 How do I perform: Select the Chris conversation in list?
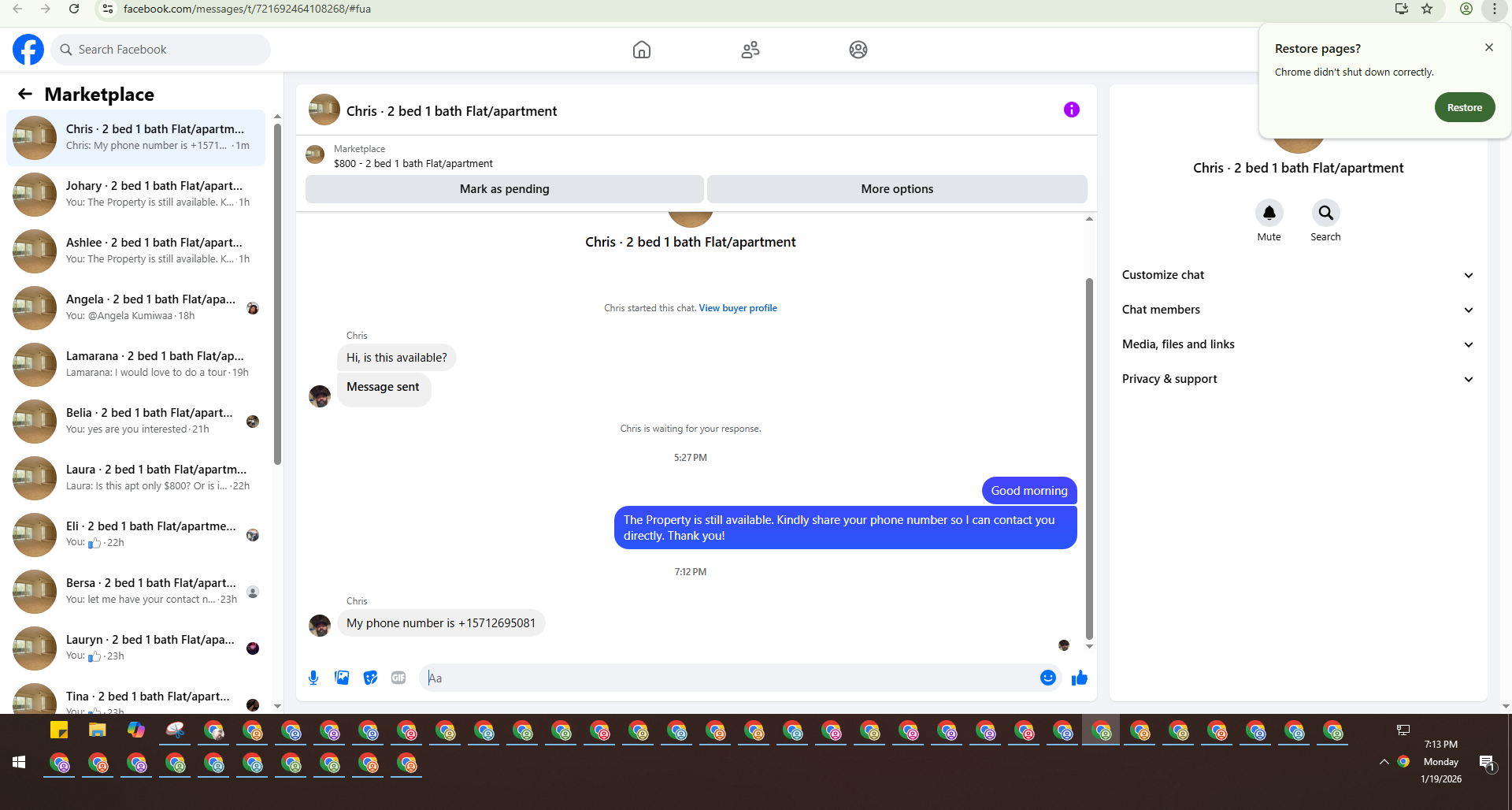click(136, 138)
